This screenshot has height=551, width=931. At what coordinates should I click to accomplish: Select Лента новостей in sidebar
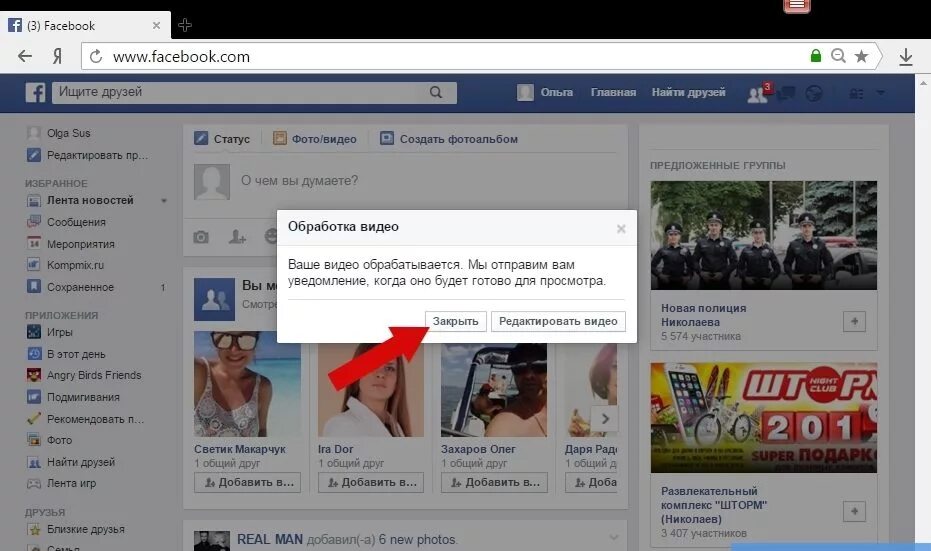90,201
